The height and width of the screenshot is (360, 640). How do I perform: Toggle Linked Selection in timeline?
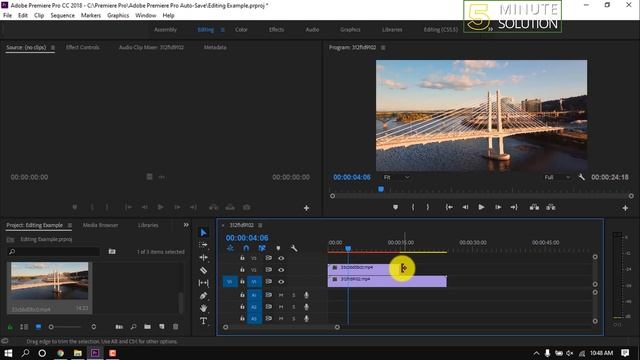point(262,248)
